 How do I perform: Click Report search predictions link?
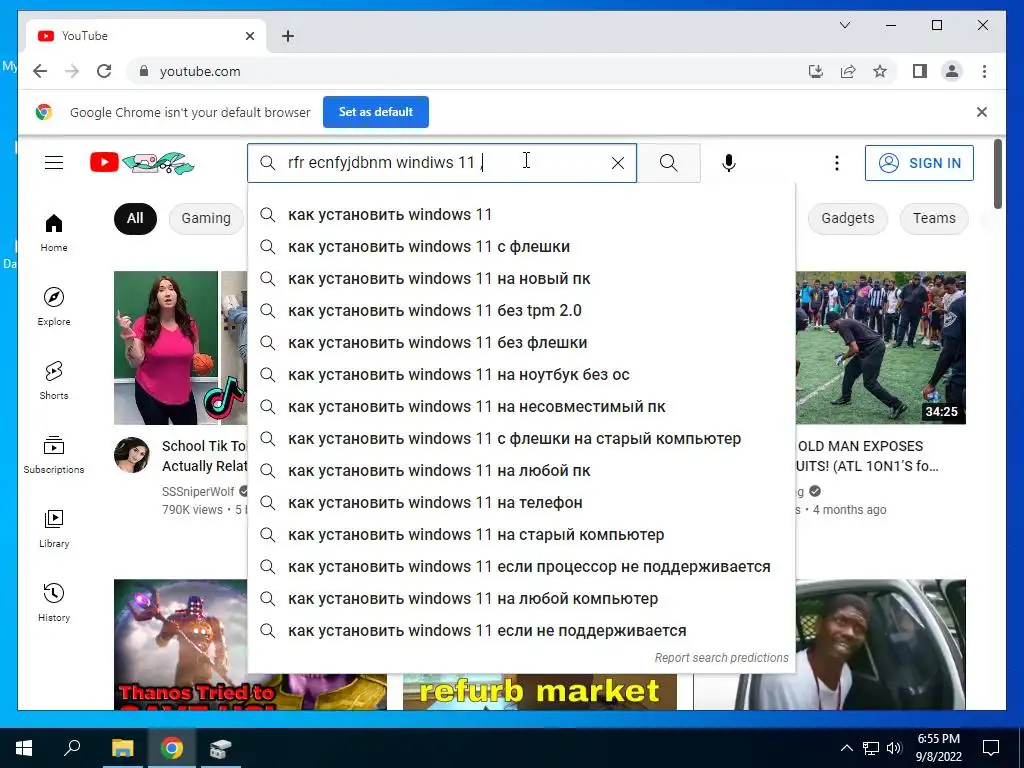(x=722, y=658)
